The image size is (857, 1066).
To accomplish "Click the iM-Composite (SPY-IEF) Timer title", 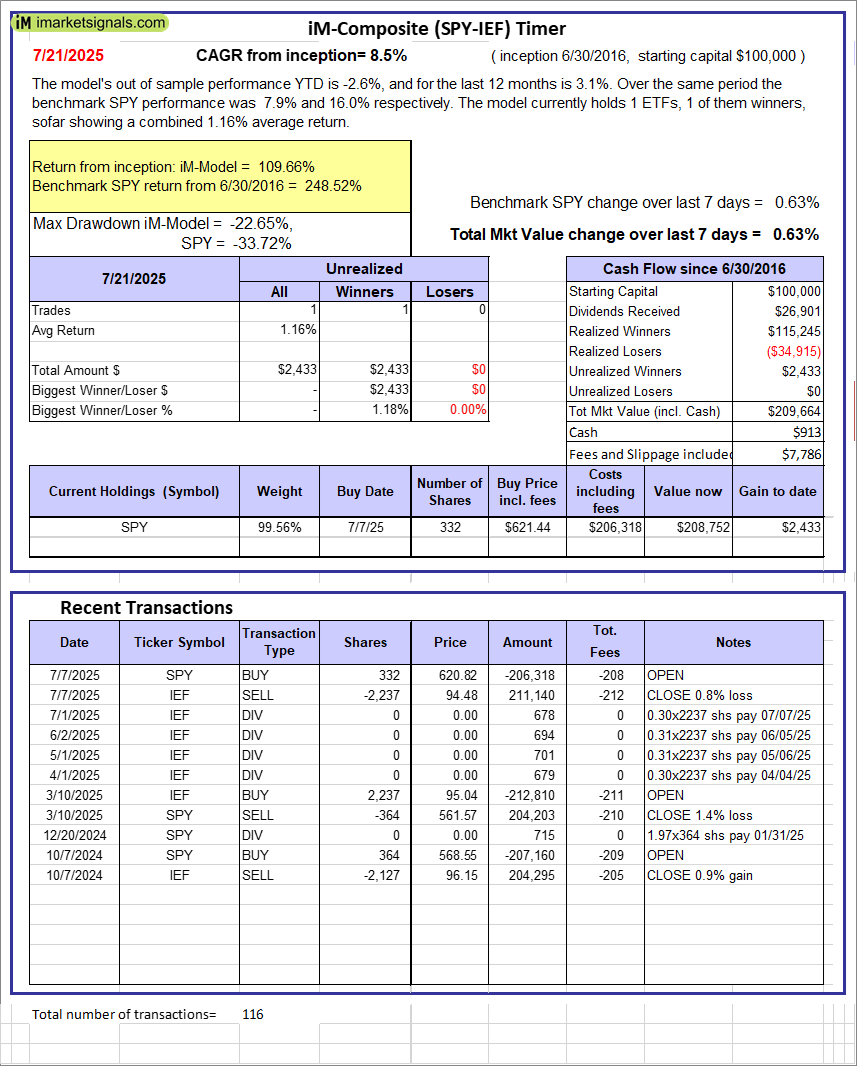I will click(435, 29).
